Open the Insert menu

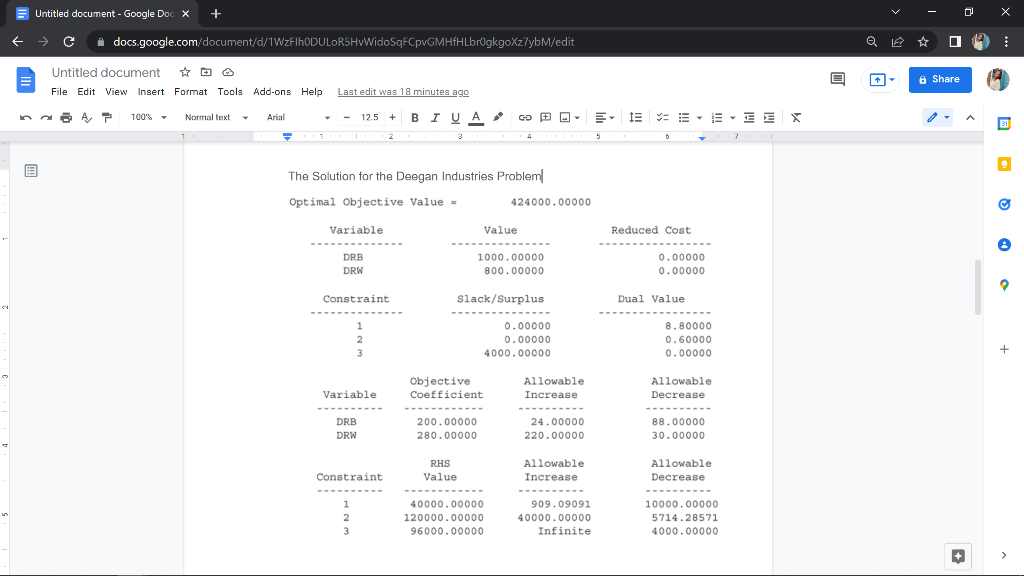pyautogui.click(x=151, y=92)
